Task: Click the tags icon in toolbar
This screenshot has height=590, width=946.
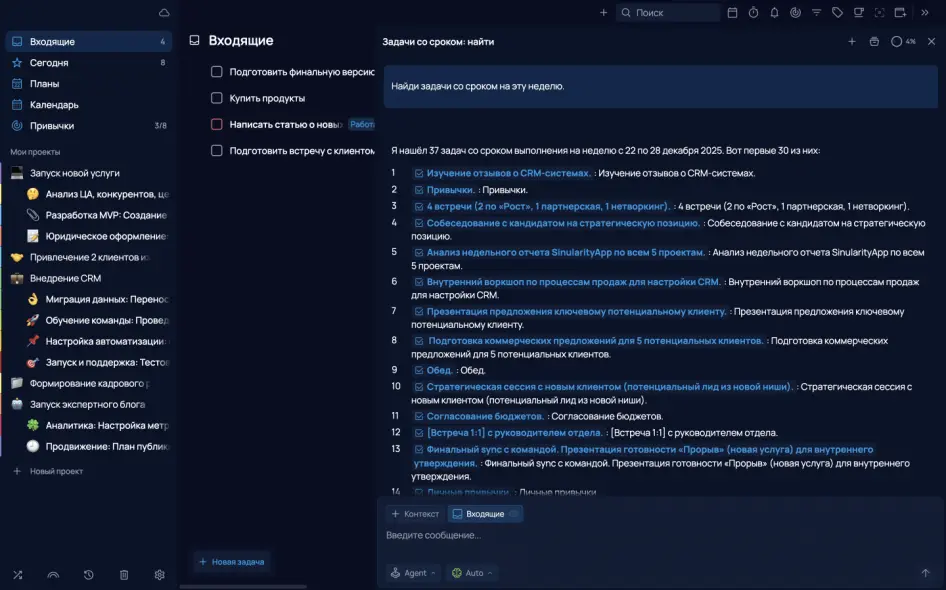Action: click(837, 13)
